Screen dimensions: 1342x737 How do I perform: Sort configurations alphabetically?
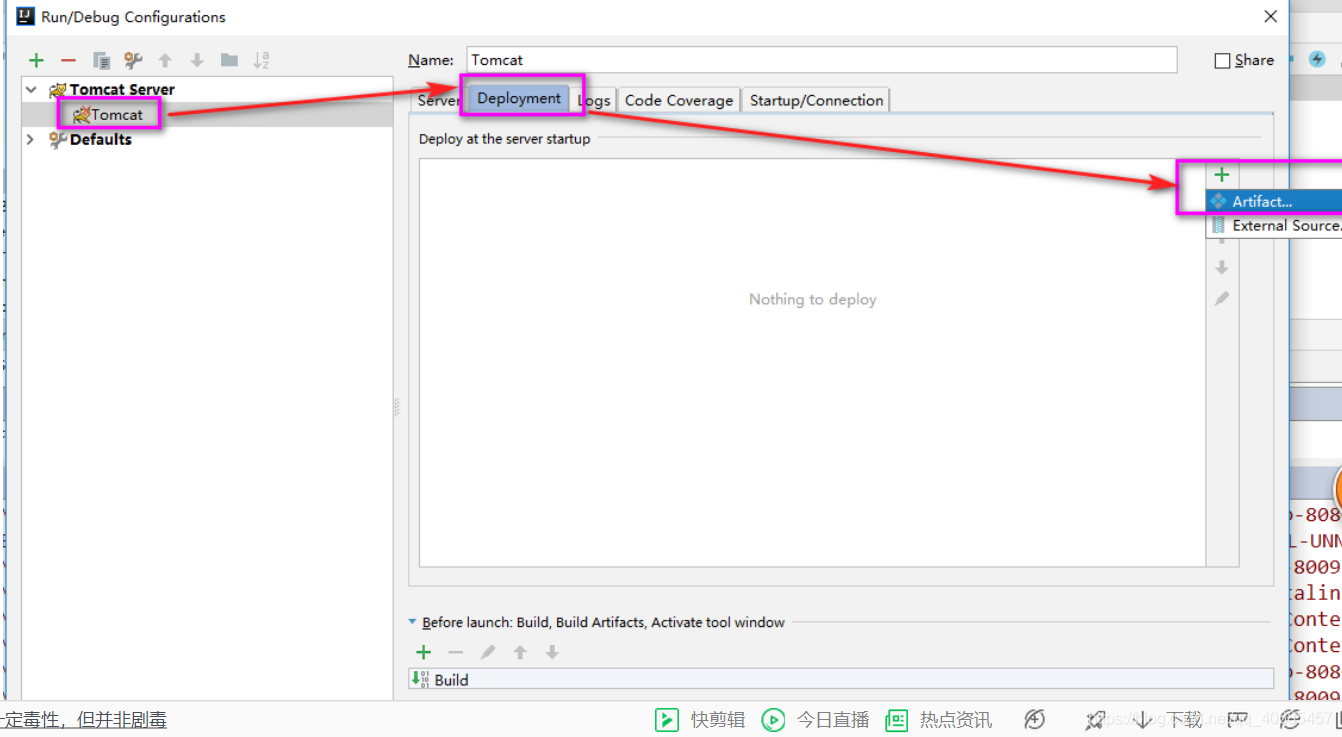261,61
